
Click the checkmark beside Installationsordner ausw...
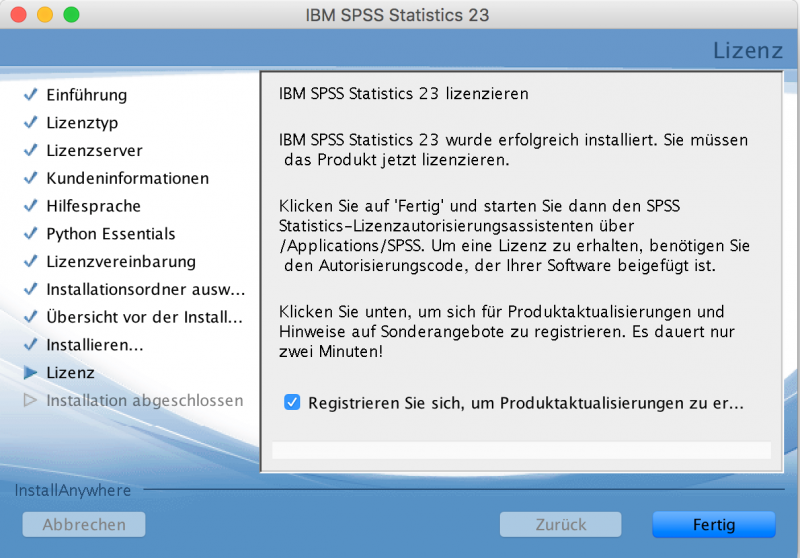[31, 289]
